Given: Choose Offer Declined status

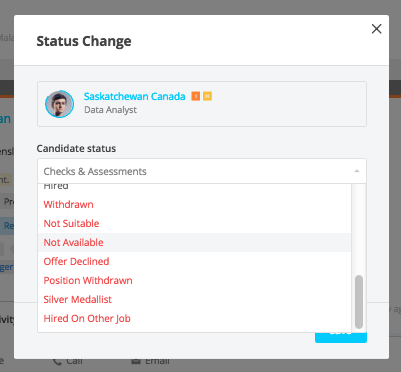Looking at the screenshot, I should point(194,261).
